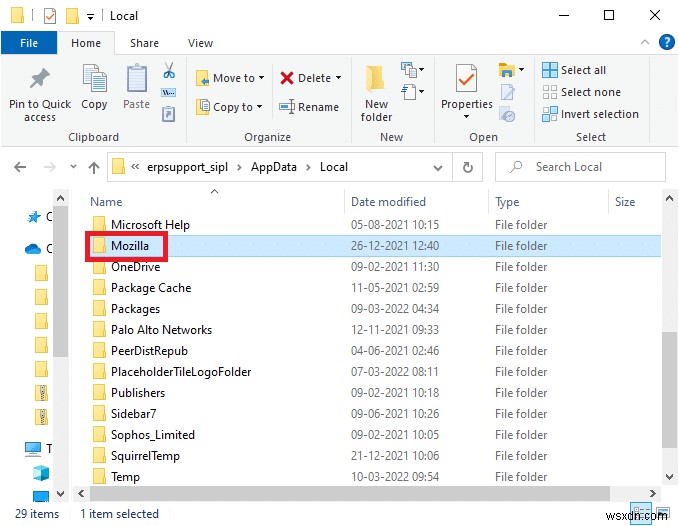This screenshot has width=679, height=526.
Task: Click the Refresh icon beside address bar
Action: pyautogui.click(x=468, y=167)
